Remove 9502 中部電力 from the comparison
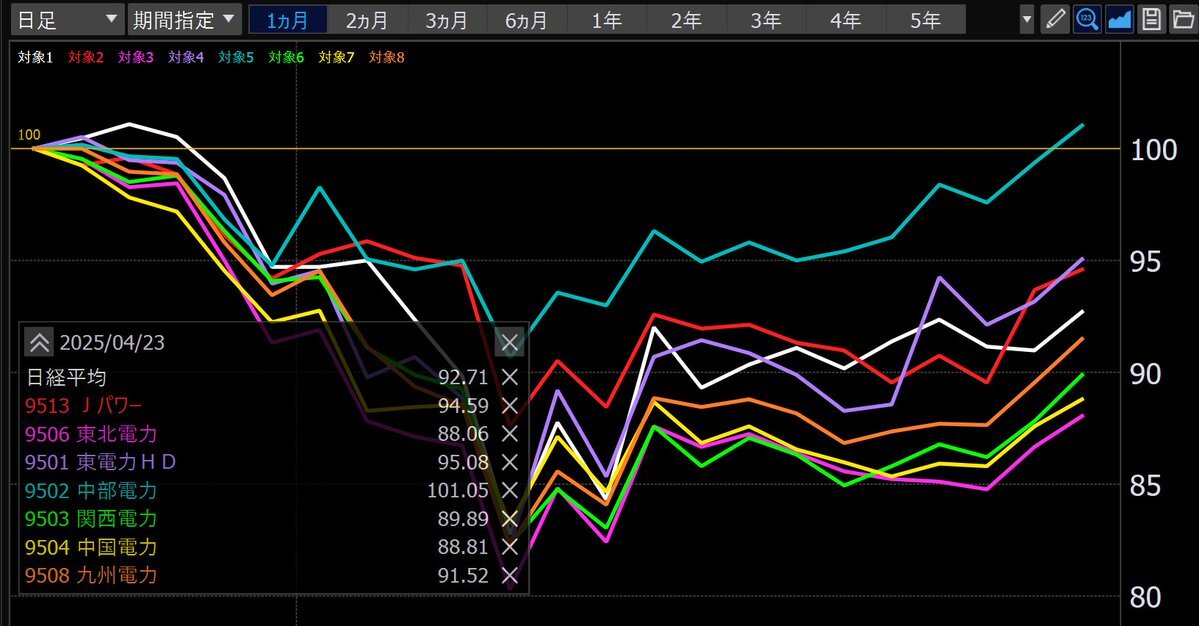Screen dimensions: 1199x626 [509, 490]
